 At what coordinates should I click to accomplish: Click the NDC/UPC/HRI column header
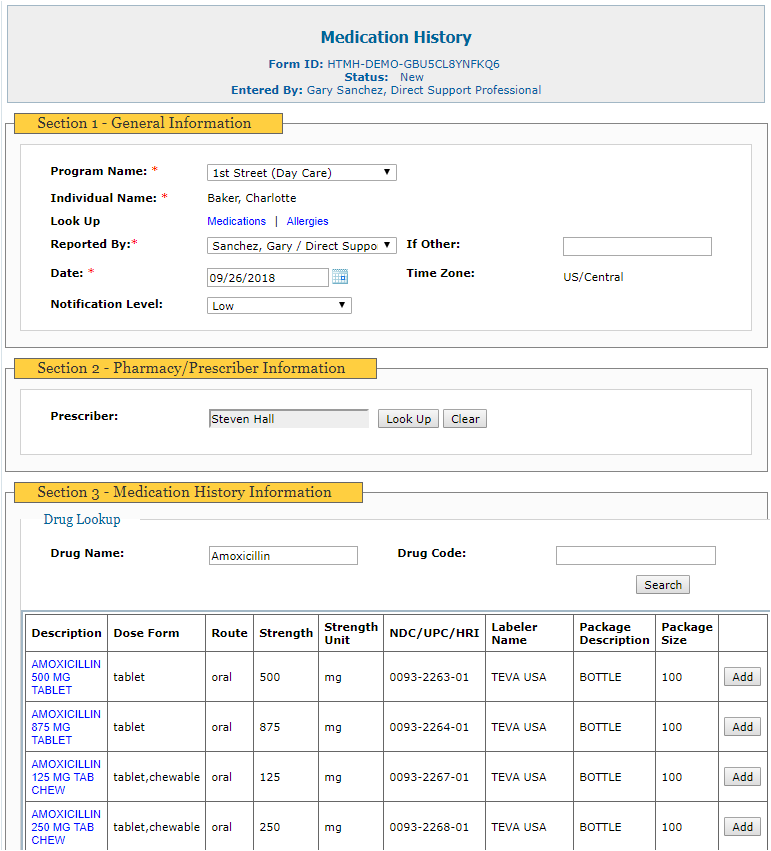(434, 633)
